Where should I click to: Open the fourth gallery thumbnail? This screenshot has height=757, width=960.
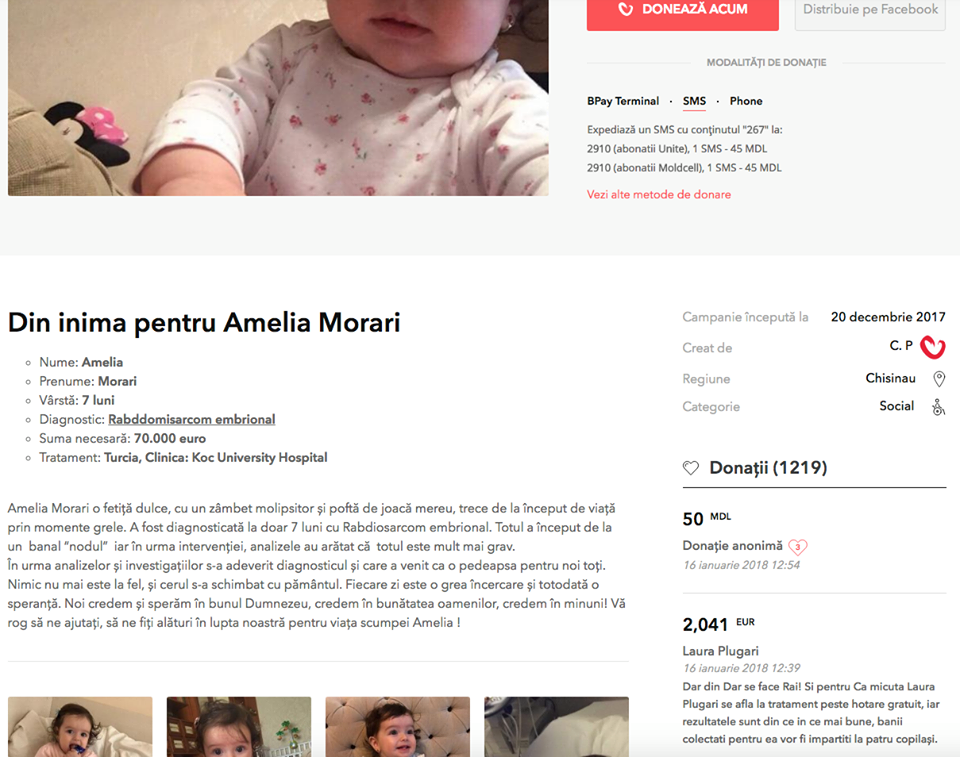557,726
